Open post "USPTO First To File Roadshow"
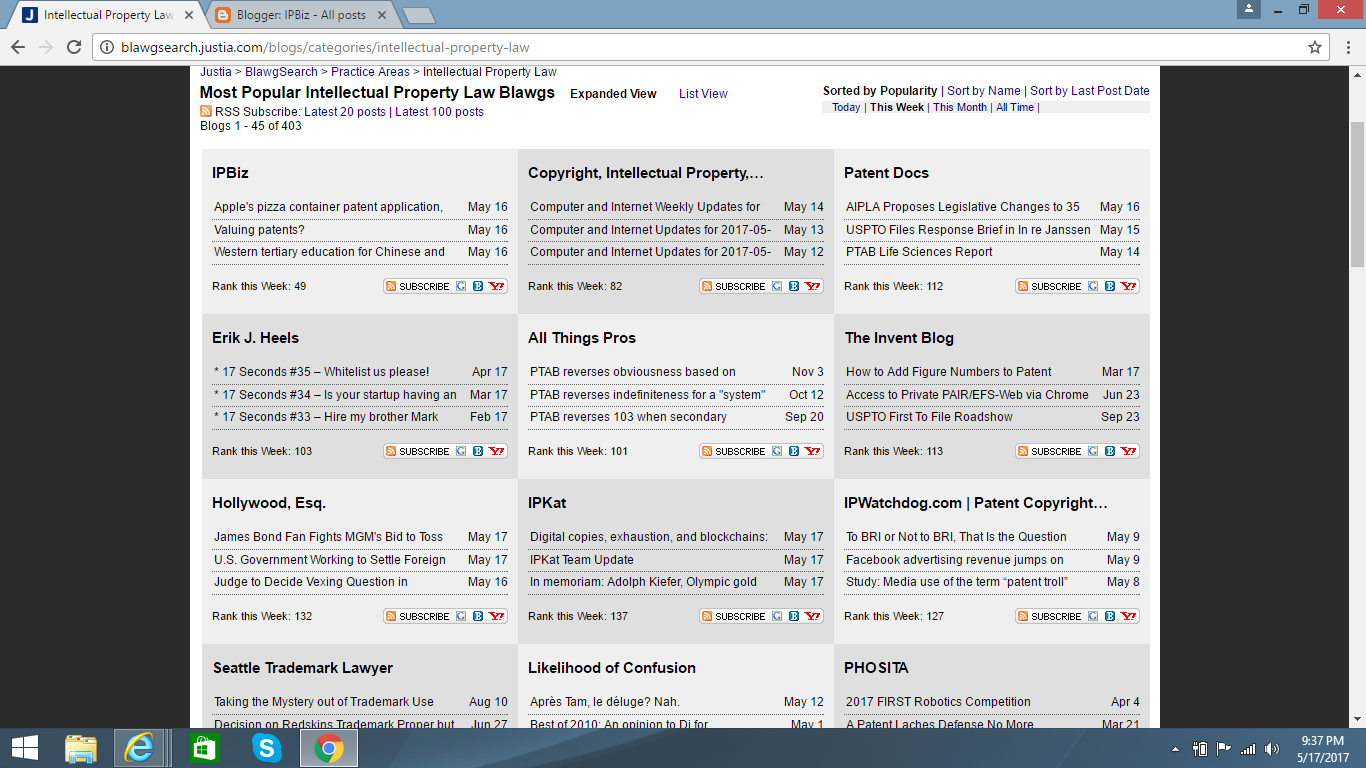The height and width of the screenshot is (768, 1366). click(x=929, y=417)
